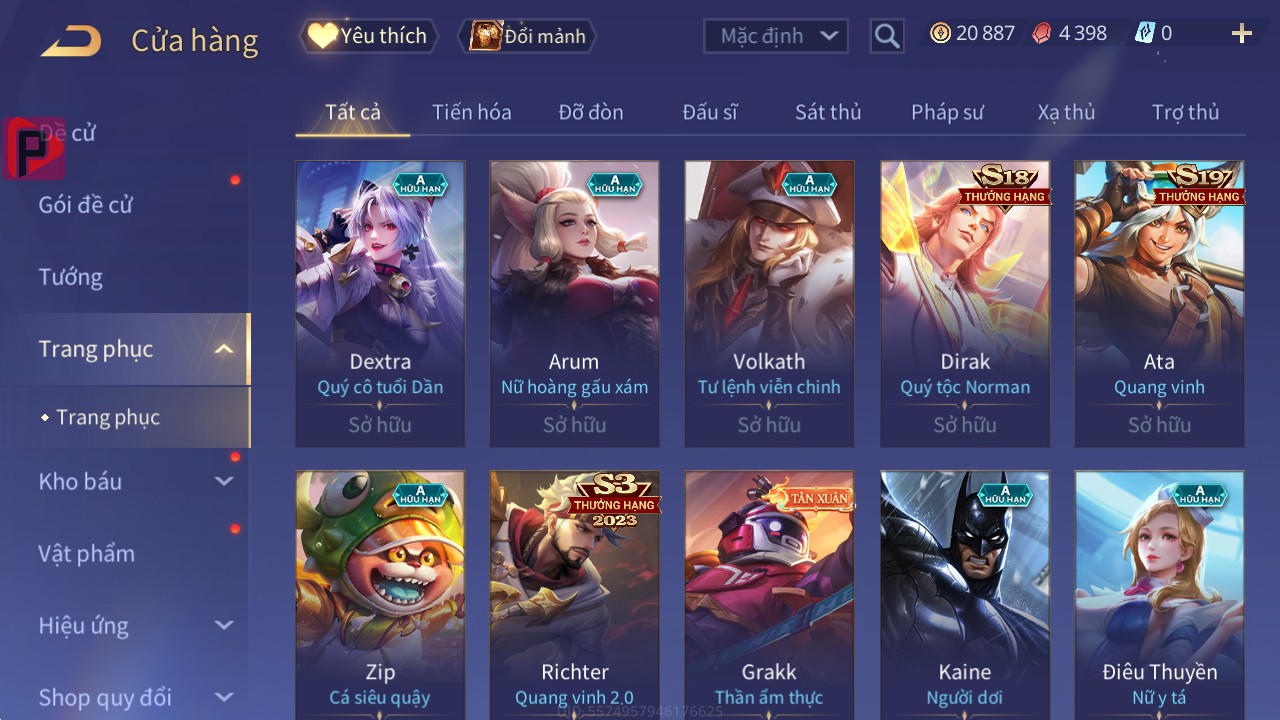Open the Gói đề cử menu item
Viewport: 1280px width, 720px height.
pos(86,205)
